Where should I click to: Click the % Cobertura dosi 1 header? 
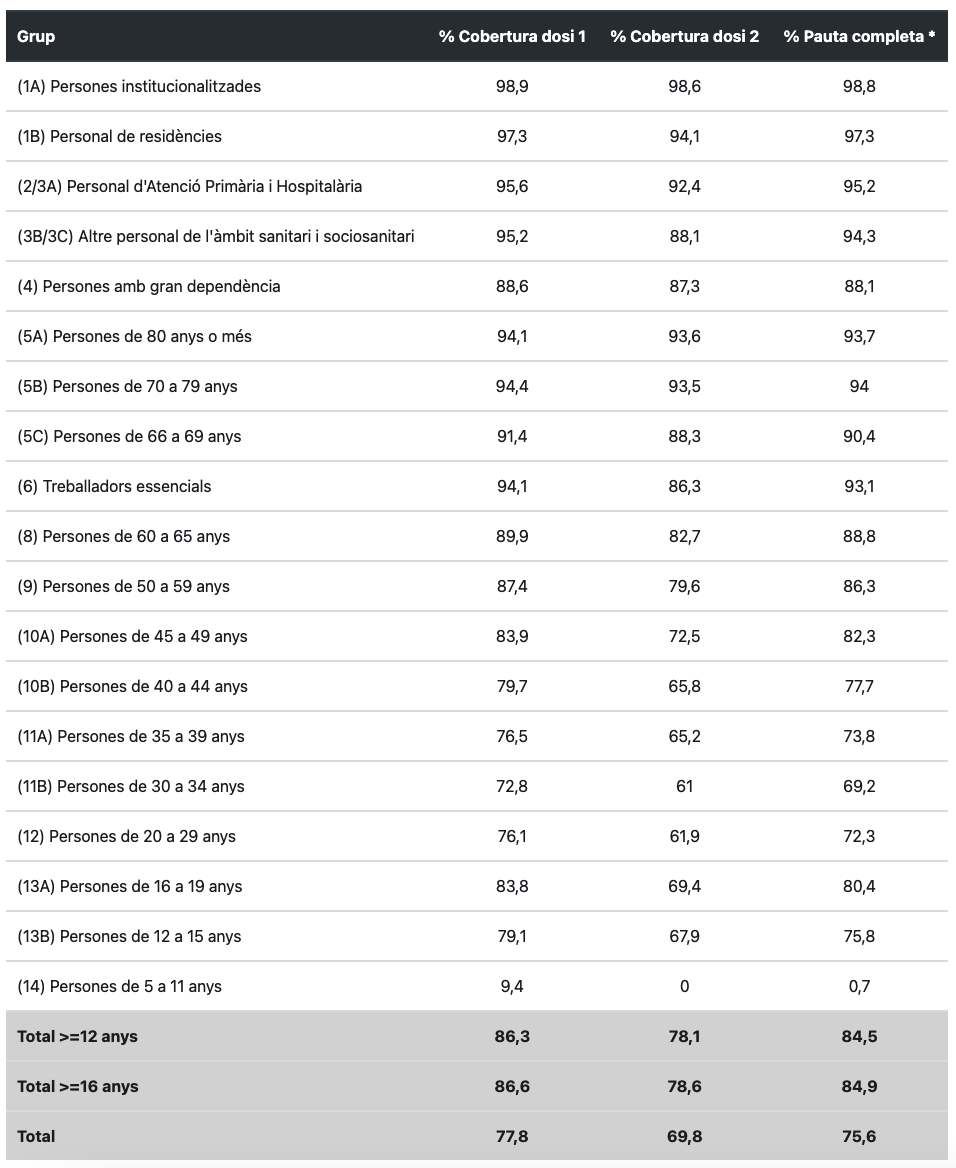point(512,37)
